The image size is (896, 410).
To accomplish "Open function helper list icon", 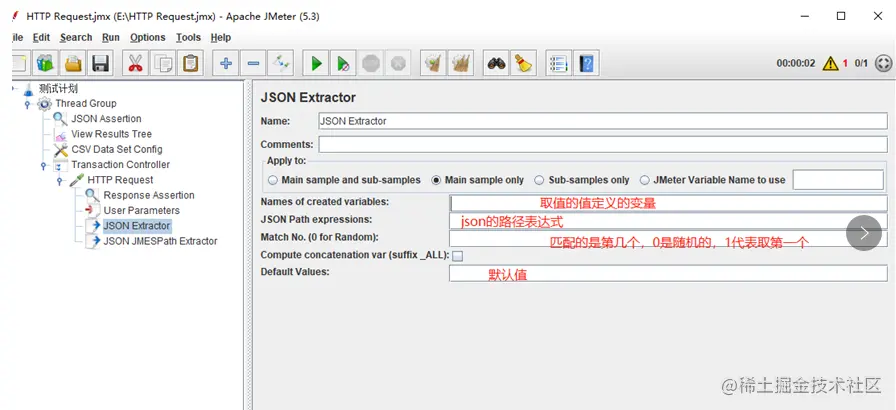I will click(558, 63).
